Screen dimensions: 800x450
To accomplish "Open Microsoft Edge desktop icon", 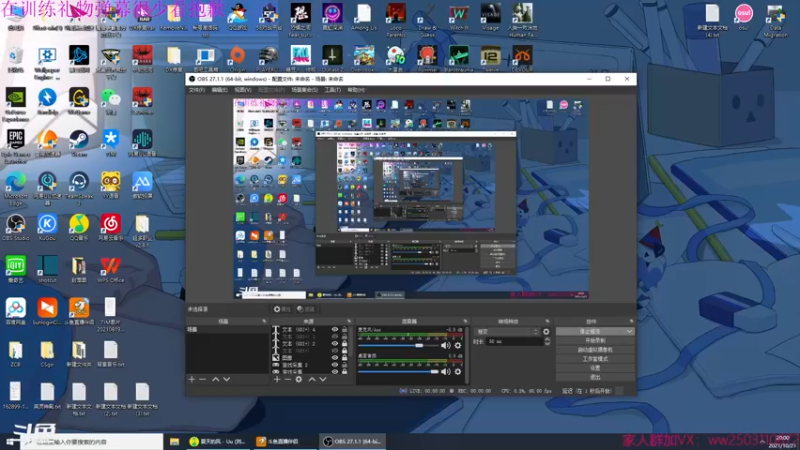I will [x=15, y=189].
